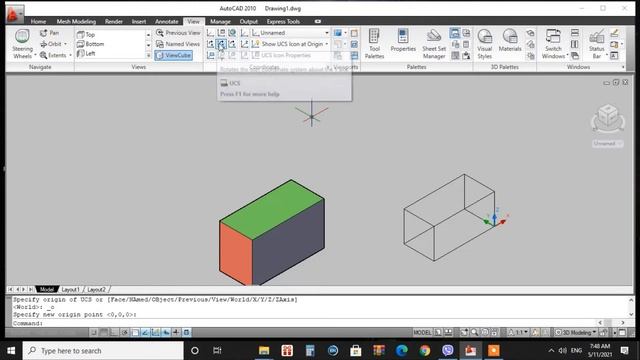Screen dimensions: 640x360
Task: Open File Explorer from the taskbar
Action: [x=264, y=351]
